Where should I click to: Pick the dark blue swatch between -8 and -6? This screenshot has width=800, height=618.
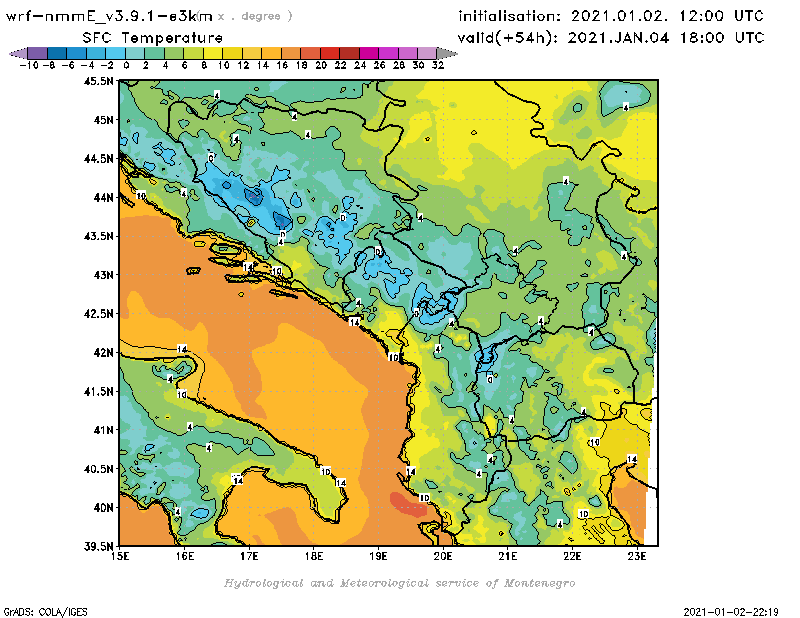click(57, 53)
